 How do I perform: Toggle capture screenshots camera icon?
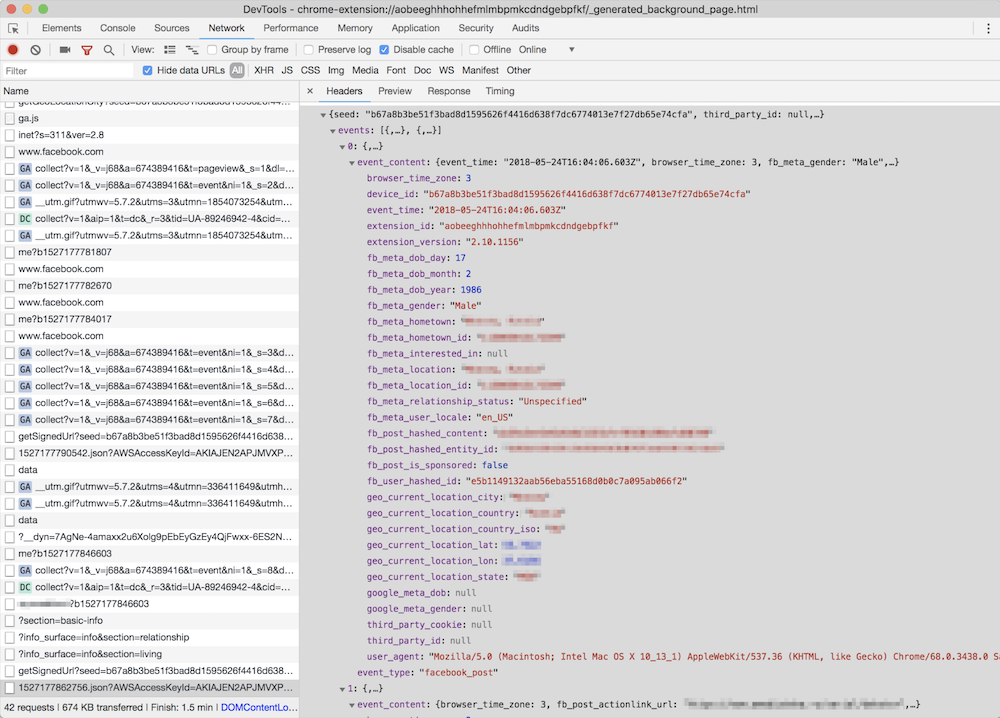(65, 50)
